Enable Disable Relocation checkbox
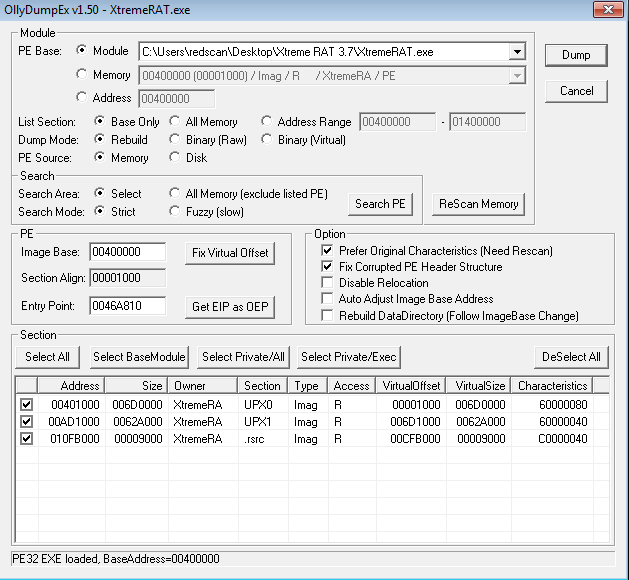629x580 pixels. [x=327, y=283]
